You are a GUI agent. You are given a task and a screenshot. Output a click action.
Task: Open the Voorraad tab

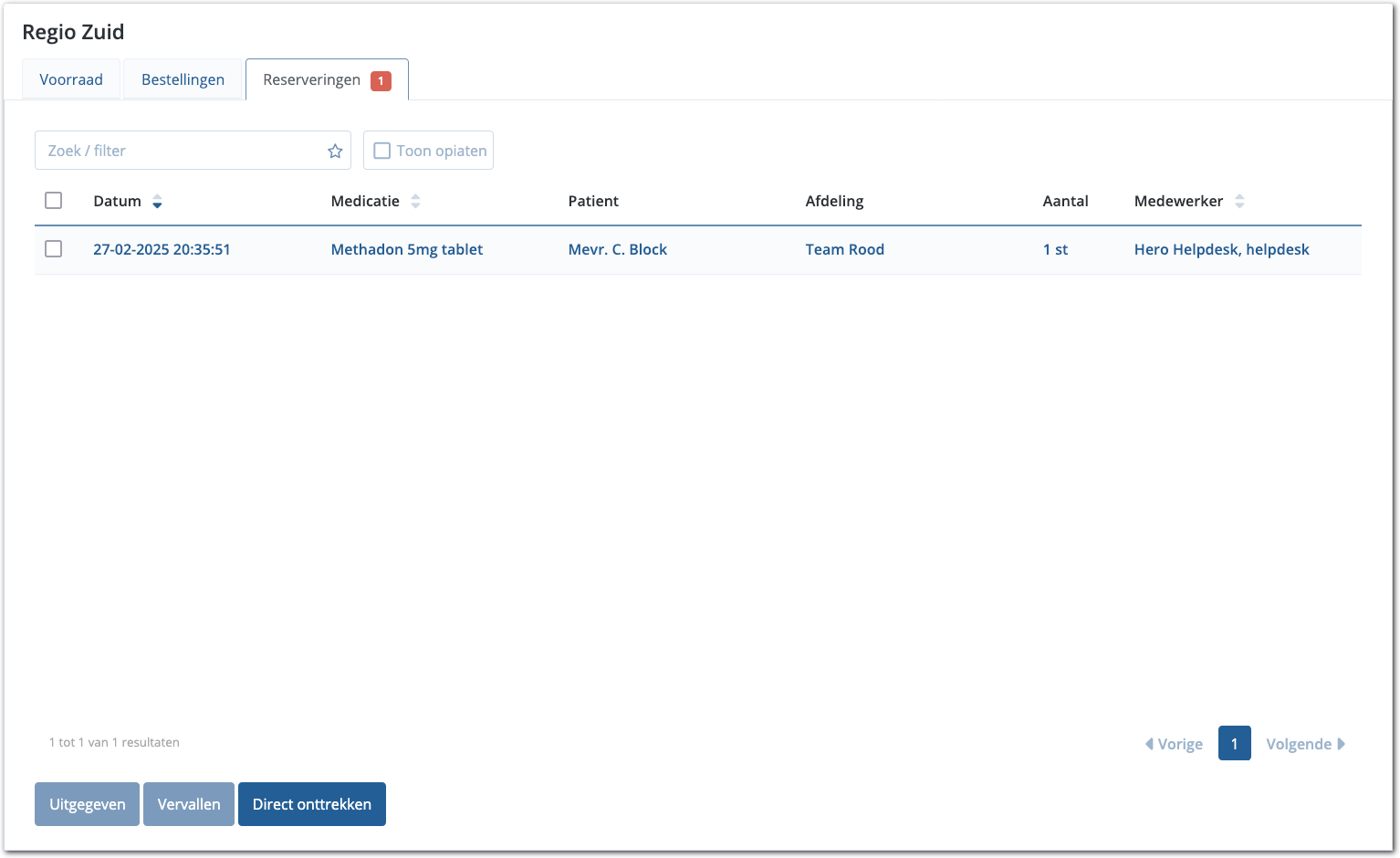[71, 79]
